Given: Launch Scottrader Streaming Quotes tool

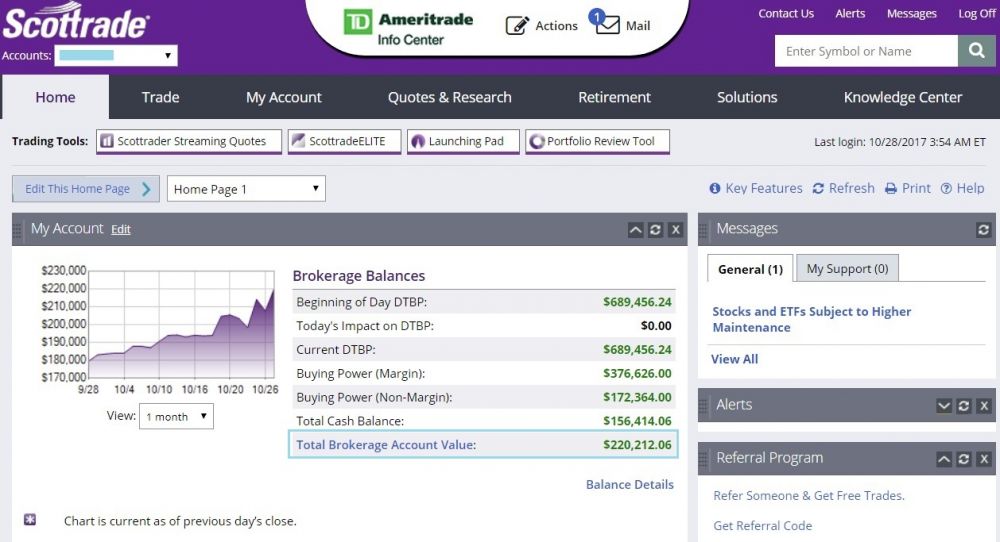Looking at the screenshot, I should pyautogui.click(x=188, y=142).
